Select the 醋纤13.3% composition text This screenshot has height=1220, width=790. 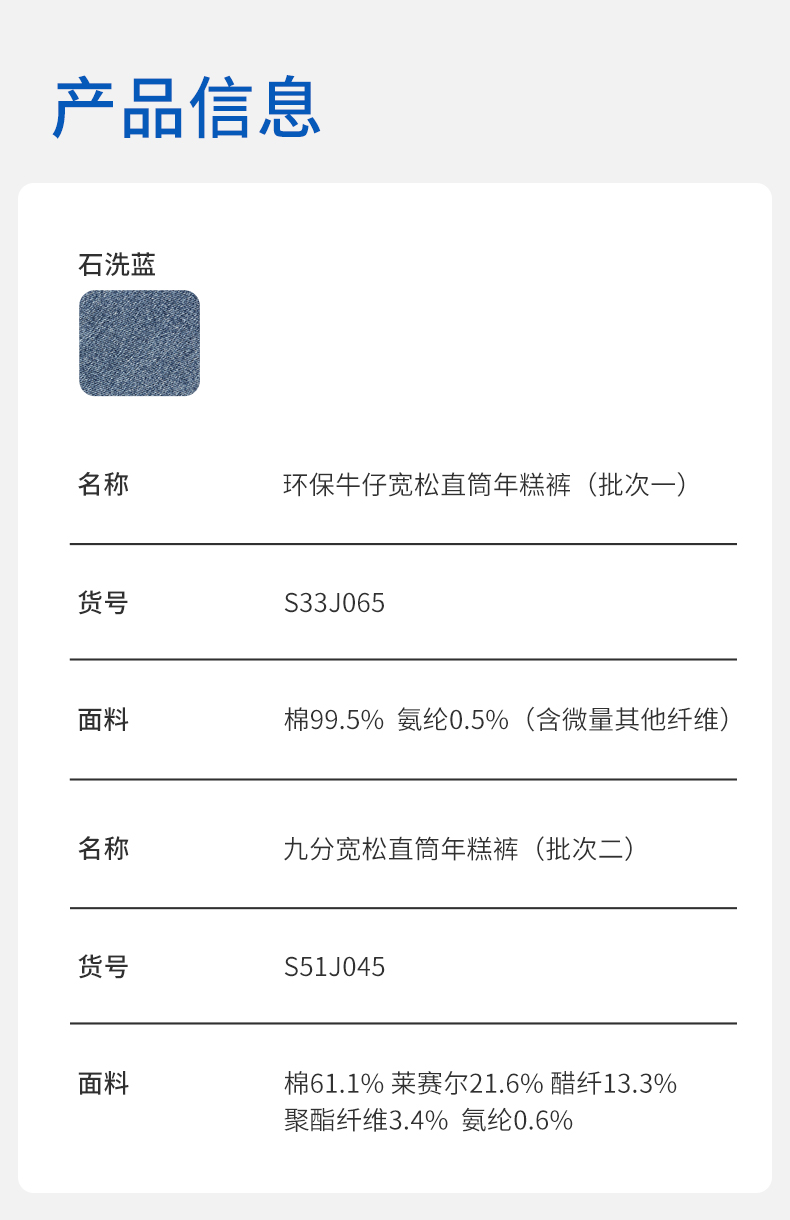pos(614,1083)
